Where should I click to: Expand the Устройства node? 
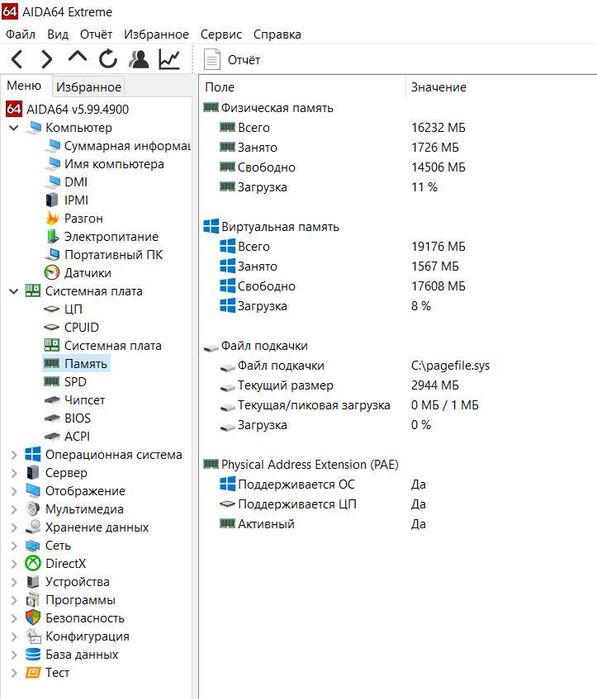(14, 582)
